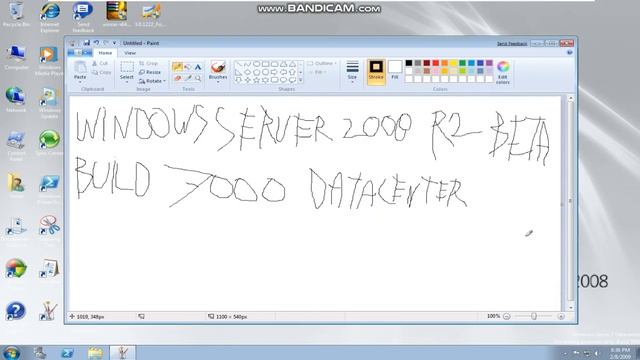Switch to the Home ribbon tab

(x=105, y=53)
